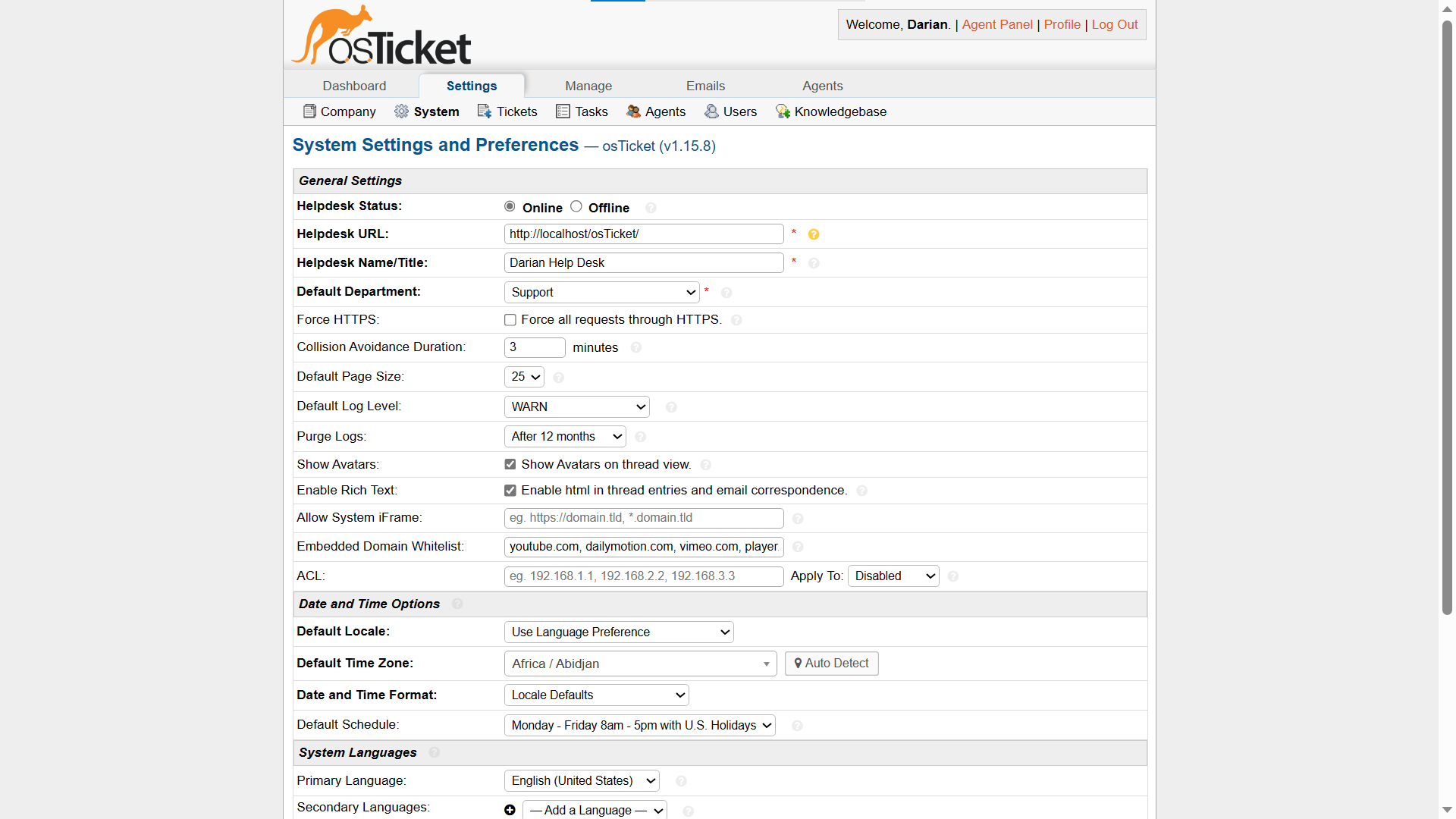The width and height of the screenshot is (1456, 819).
Task: Open the Users settings icon
Action: coord(711,111)
